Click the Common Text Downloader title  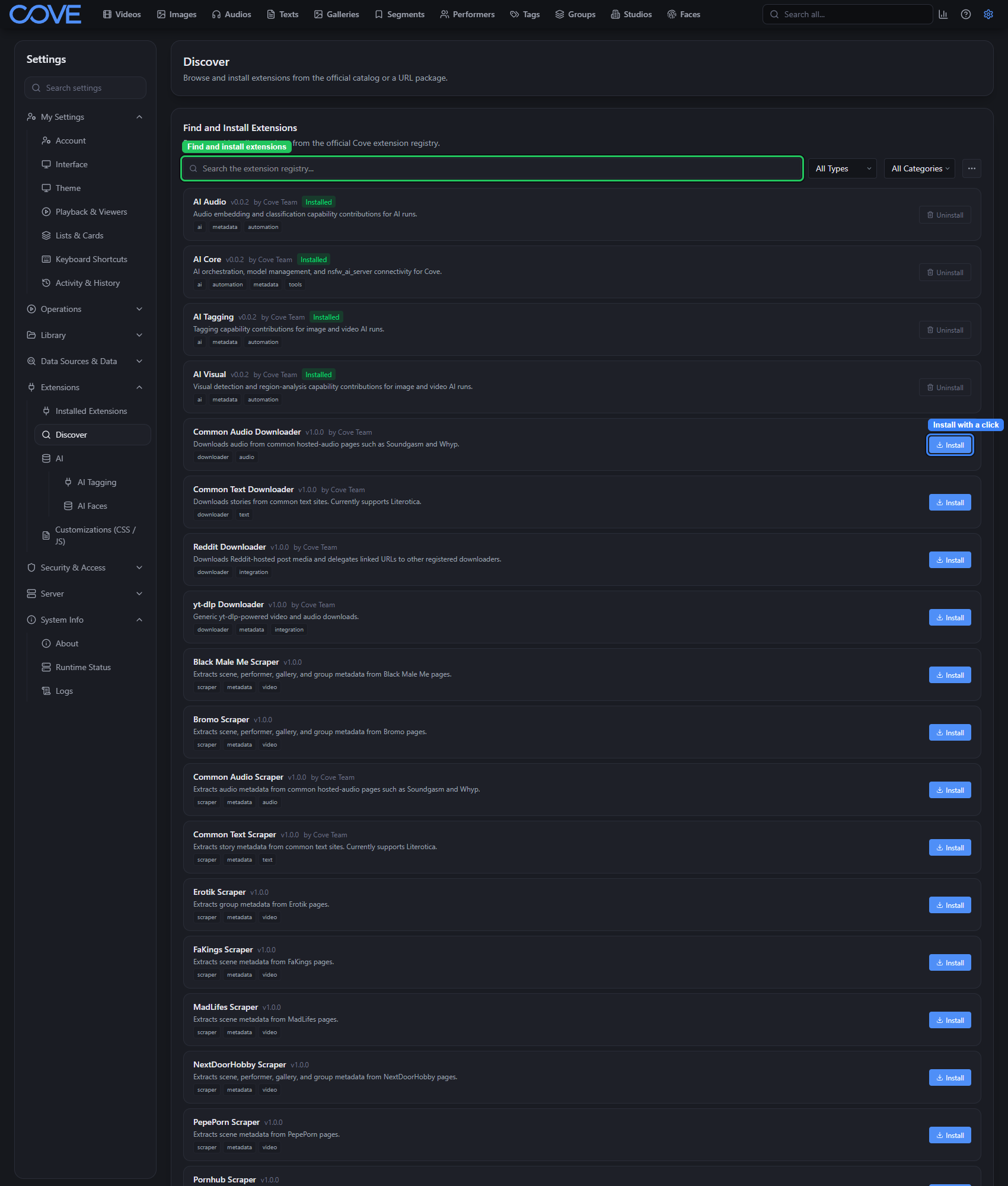[x=243, y=489]
